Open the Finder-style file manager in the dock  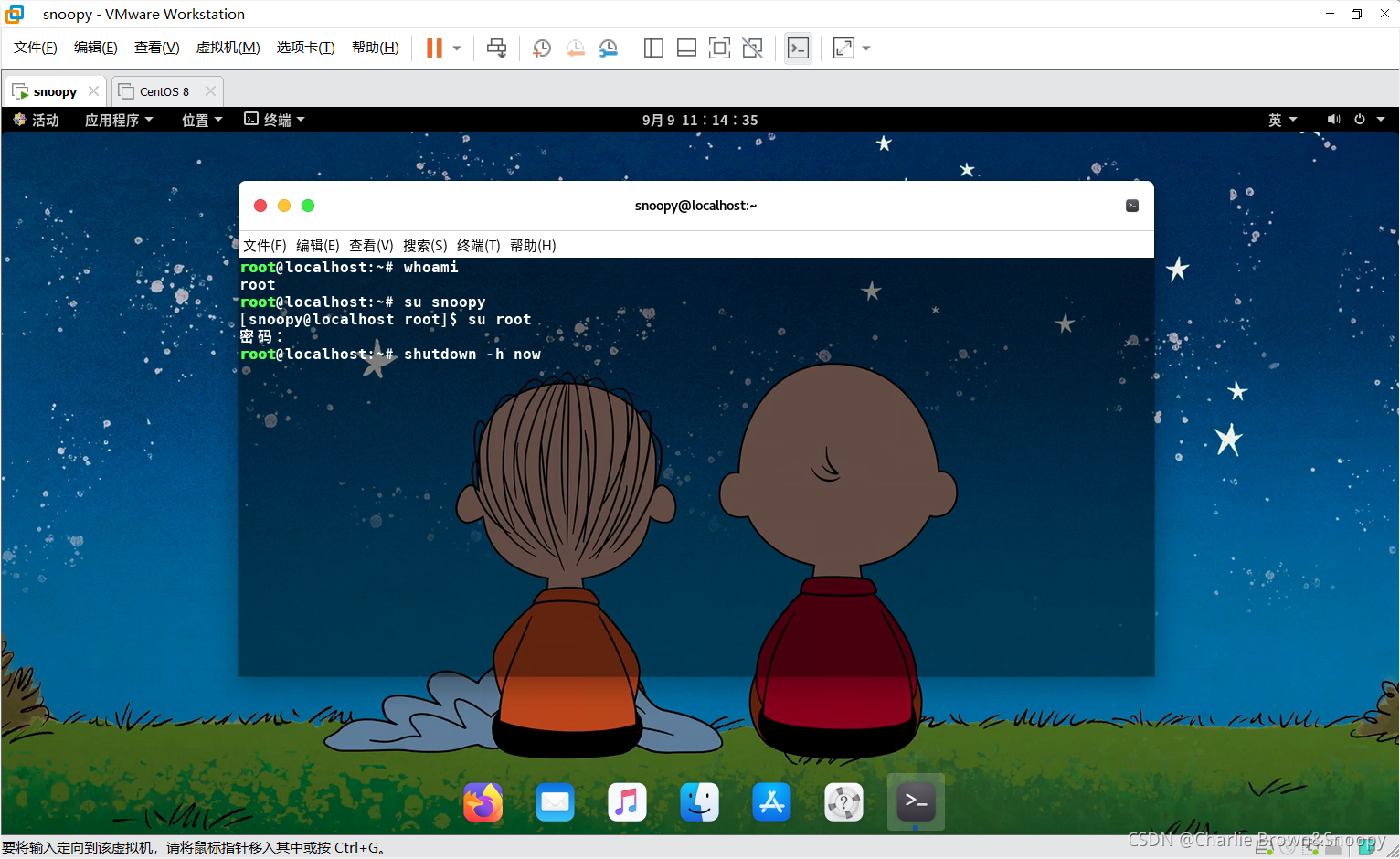(x=699, y=802)
